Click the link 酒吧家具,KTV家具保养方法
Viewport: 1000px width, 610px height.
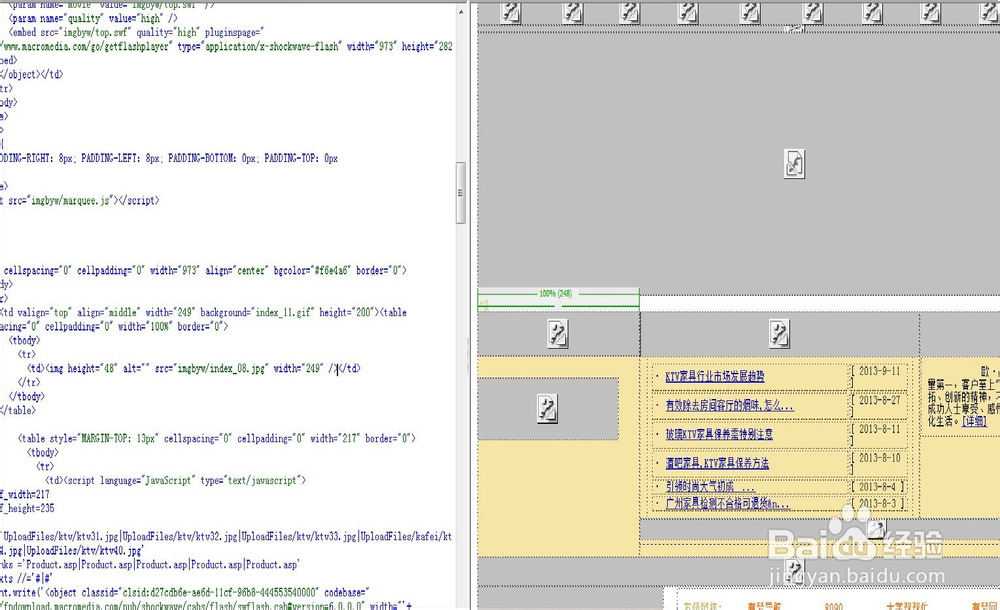(x=717, y=463)
